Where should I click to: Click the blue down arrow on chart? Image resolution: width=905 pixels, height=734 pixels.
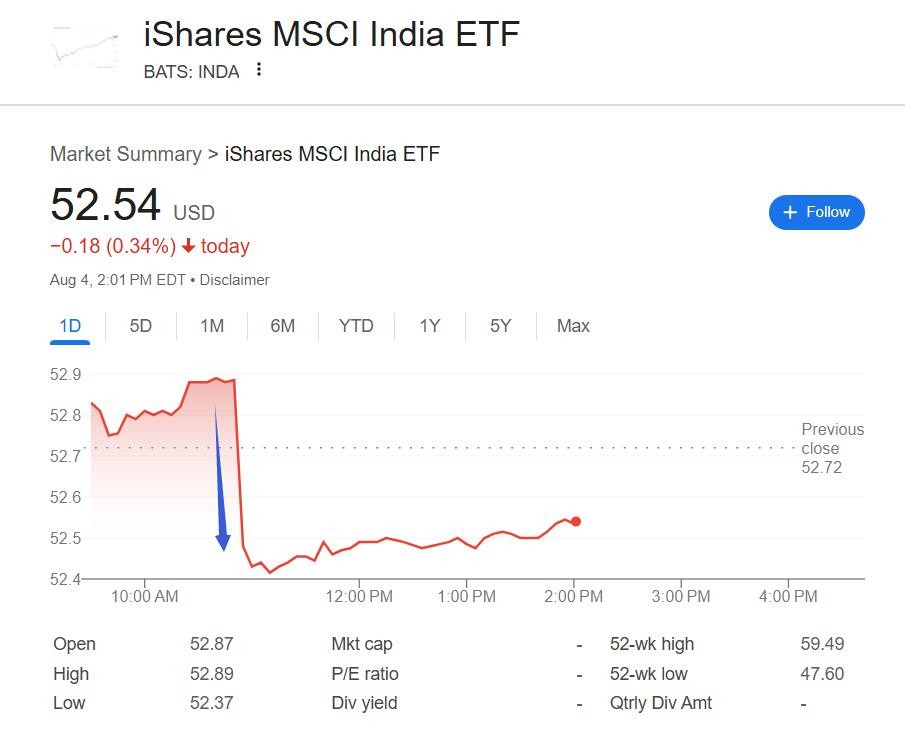(x=220, y=480)
